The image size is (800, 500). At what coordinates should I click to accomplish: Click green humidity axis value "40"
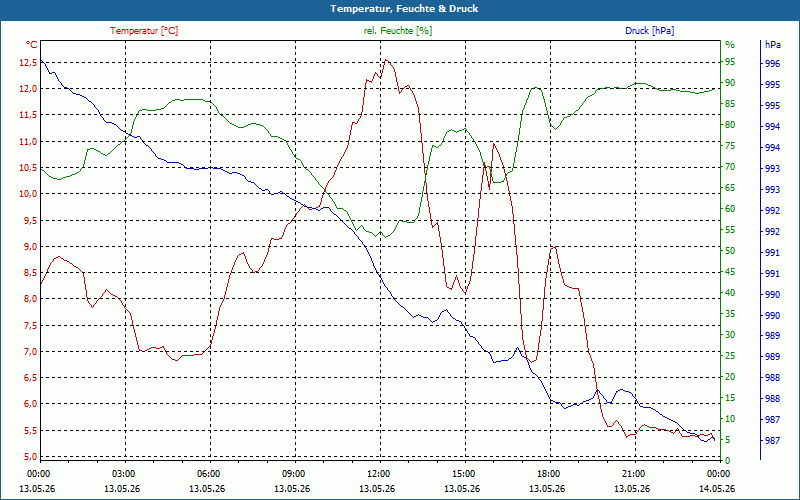pyautogui.click(x=730, y=293)
